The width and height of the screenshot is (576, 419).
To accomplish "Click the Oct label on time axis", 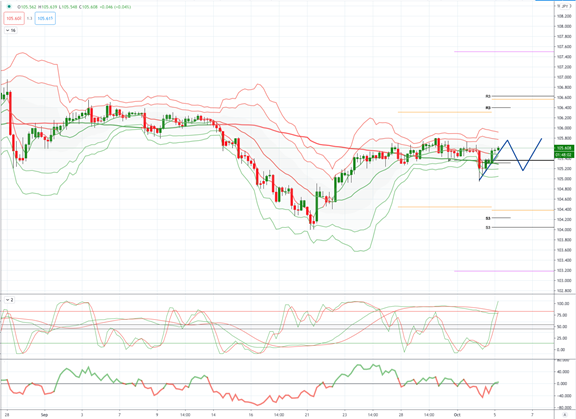I will 457,415.
